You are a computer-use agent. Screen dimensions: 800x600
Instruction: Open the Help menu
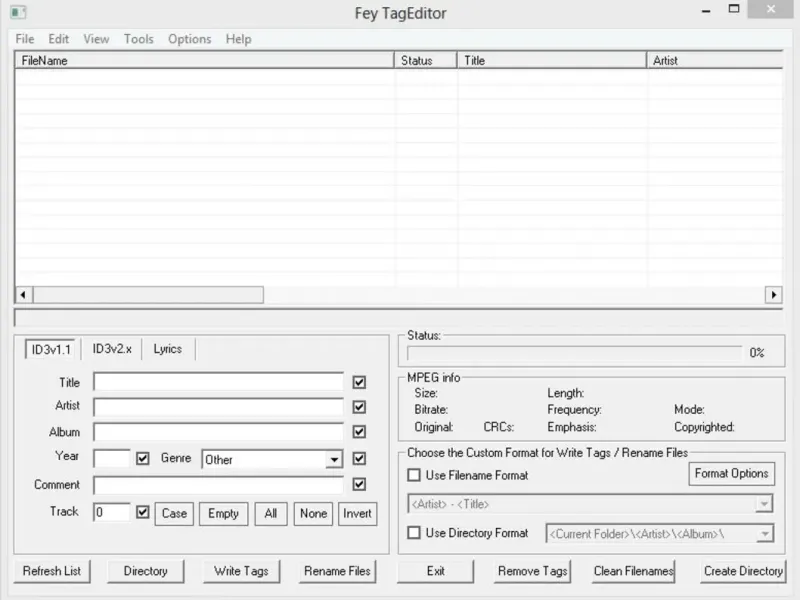point(238,39)
